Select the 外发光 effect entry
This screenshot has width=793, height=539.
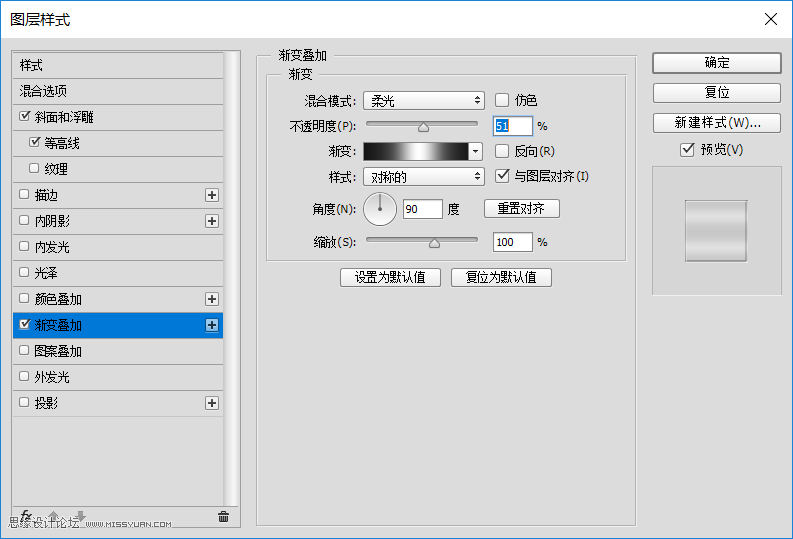117,377
